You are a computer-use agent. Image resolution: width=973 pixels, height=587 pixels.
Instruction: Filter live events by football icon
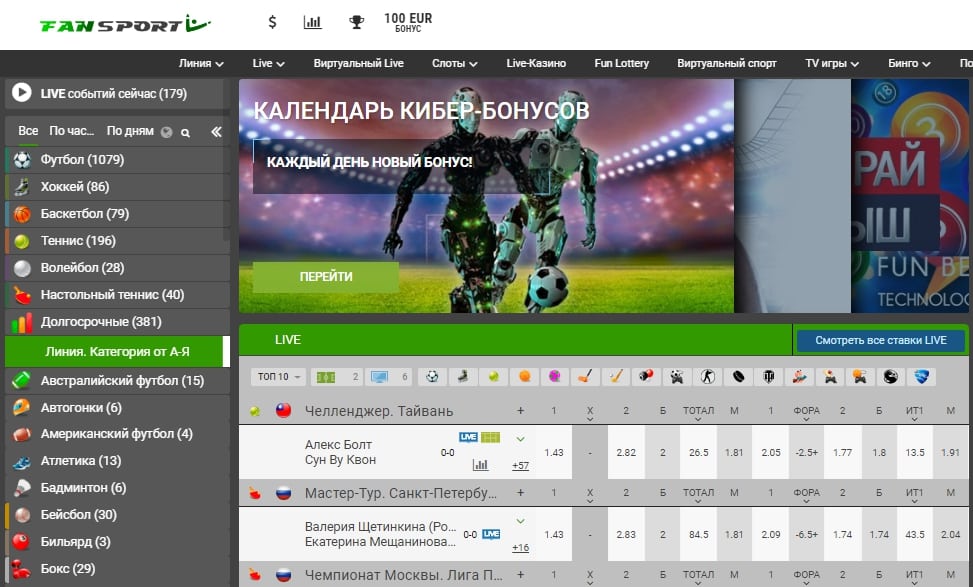click(432, 377)
